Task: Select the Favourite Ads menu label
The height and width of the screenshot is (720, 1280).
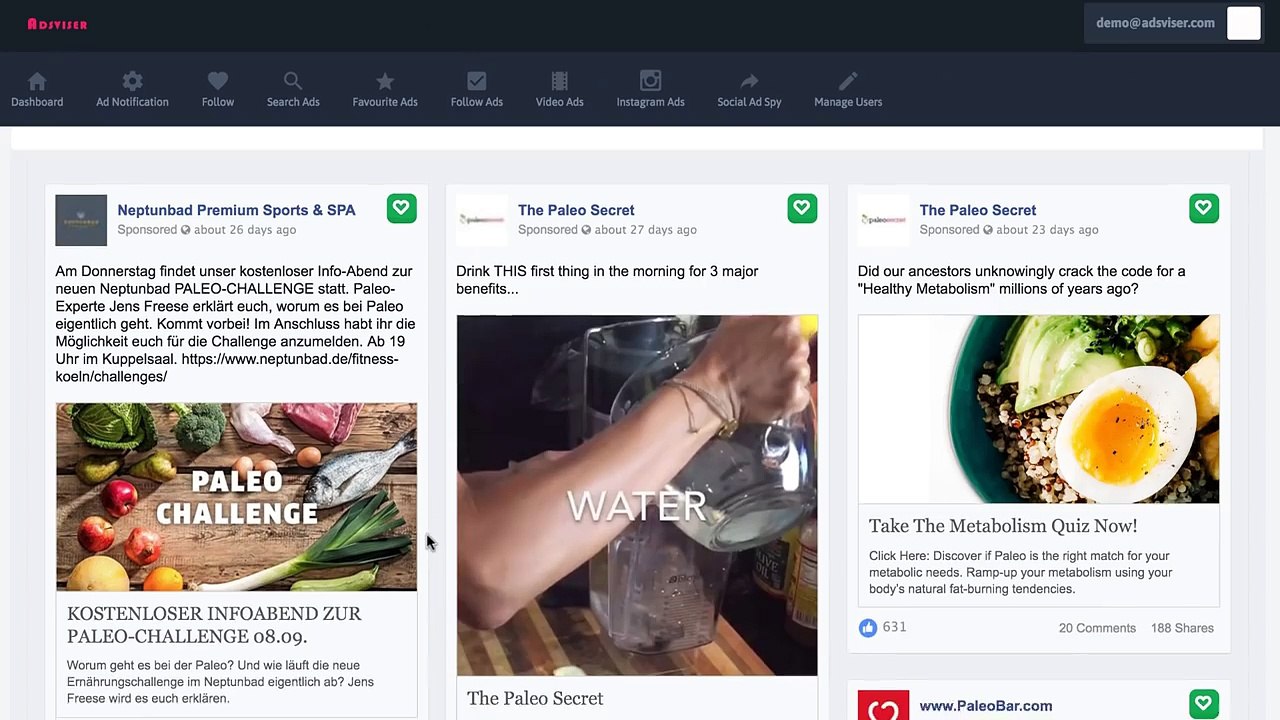Action: click(385, 102)
